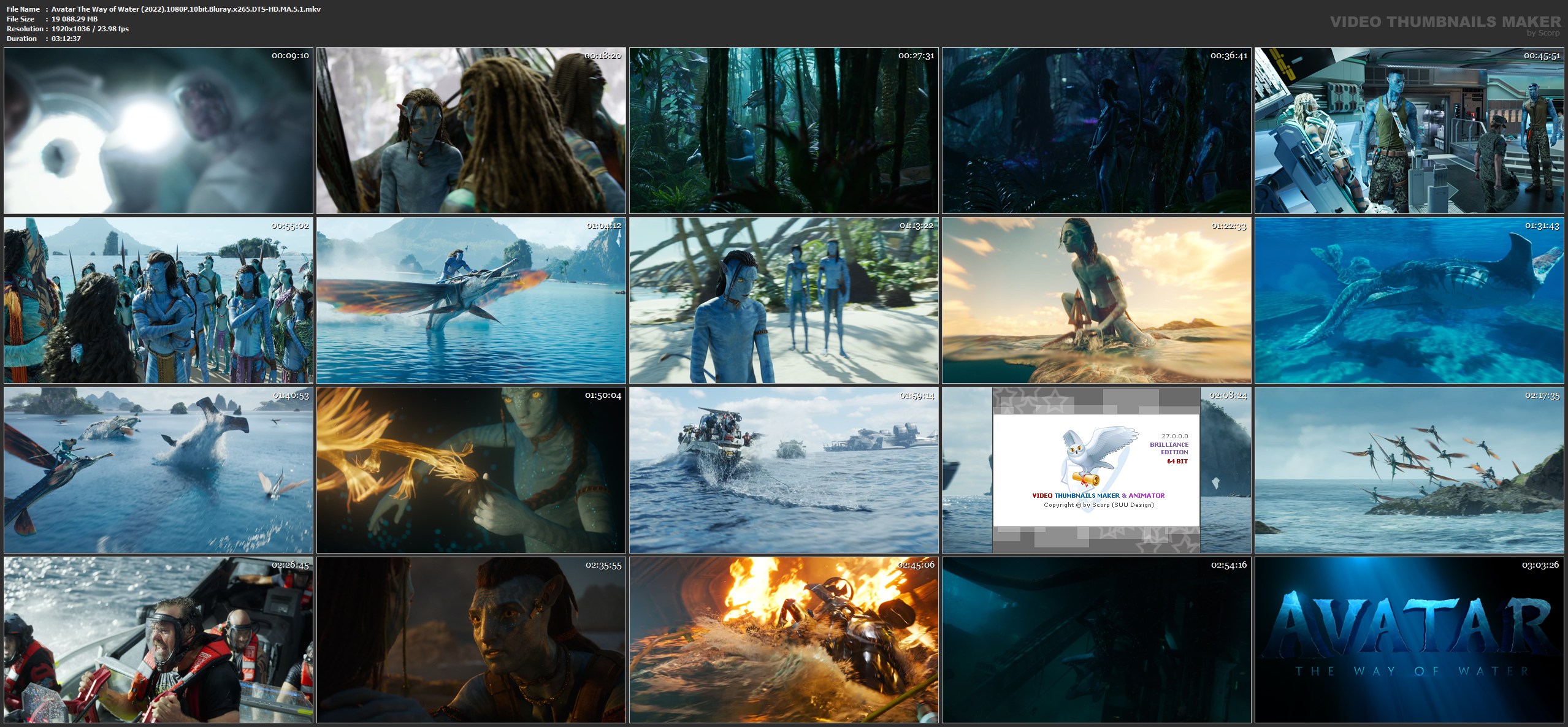Click the 01:40:53 breaching whale thumbnail

tap(158, 470)
